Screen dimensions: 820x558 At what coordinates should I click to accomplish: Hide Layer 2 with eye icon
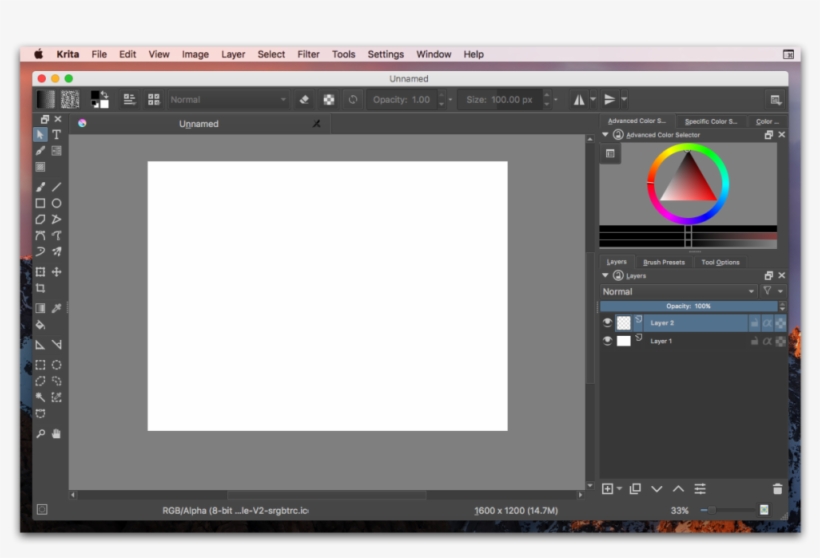[x=607, y=323]
